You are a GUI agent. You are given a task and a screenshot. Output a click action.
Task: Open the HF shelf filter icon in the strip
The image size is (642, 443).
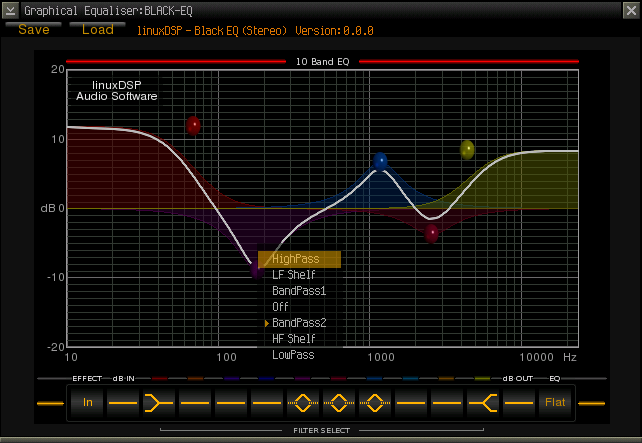coord(483,403)
